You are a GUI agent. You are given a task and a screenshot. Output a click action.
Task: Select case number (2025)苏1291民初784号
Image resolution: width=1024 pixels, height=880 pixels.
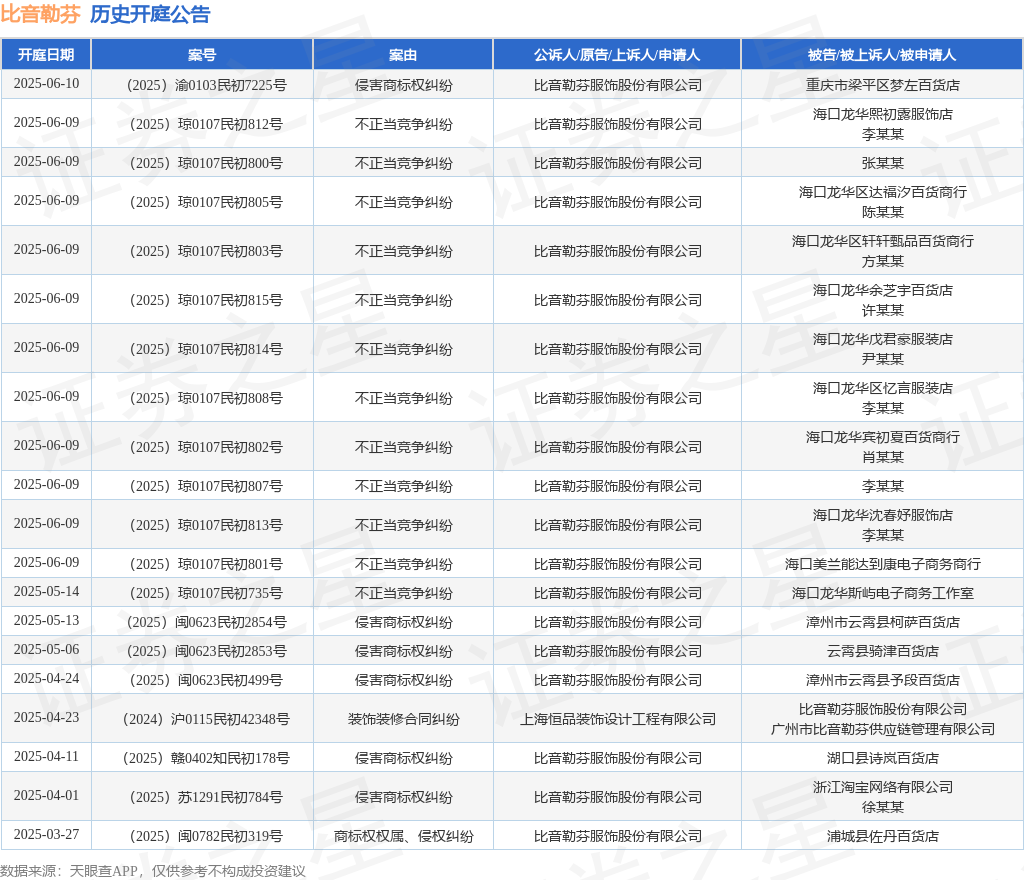(206, 797)
